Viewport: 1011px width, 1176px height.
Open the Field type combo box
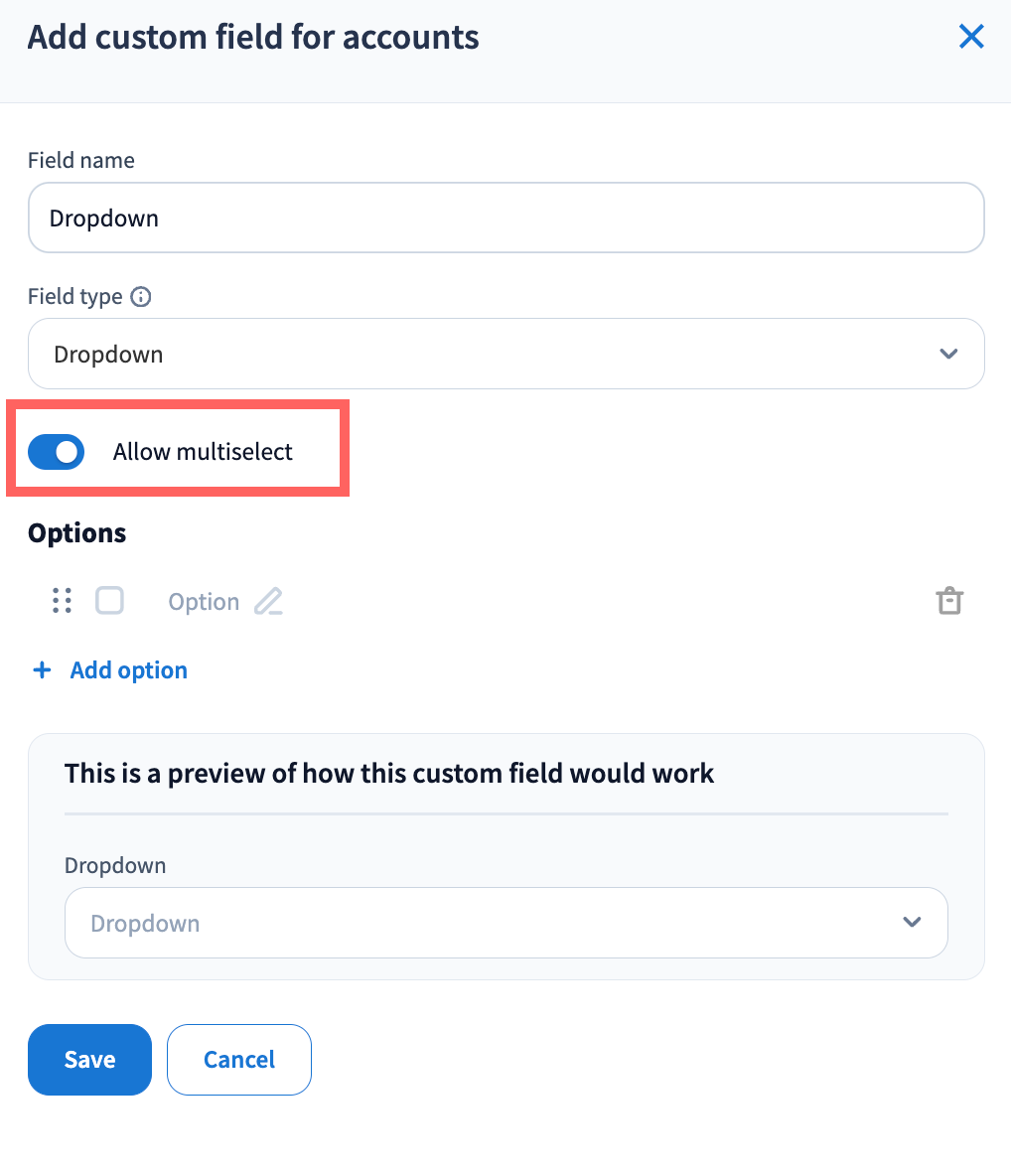[487, 355]
